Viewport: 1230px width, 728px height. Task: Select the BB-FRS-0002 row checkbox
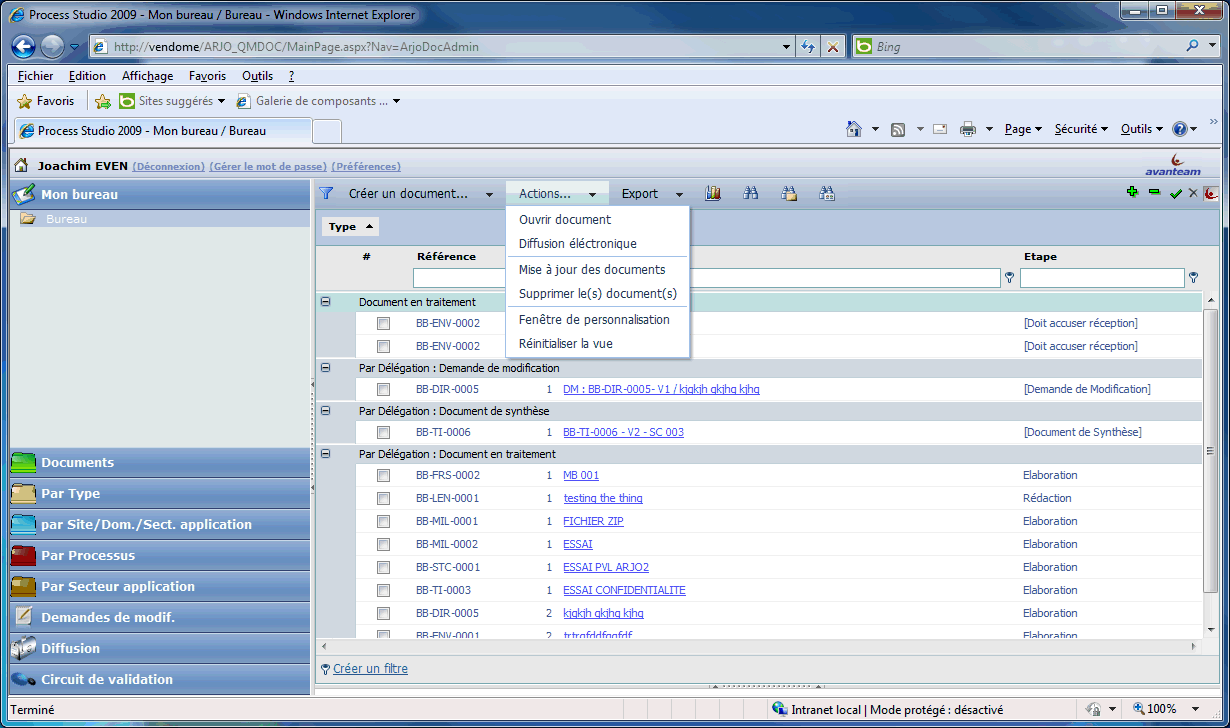(383, 476)
